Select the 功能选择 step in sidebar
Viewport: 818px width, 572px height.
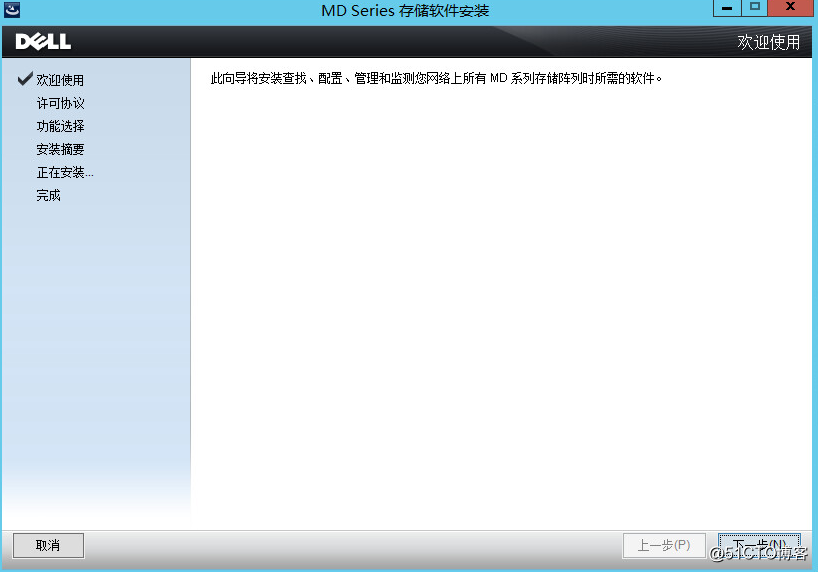pos(61,126)
